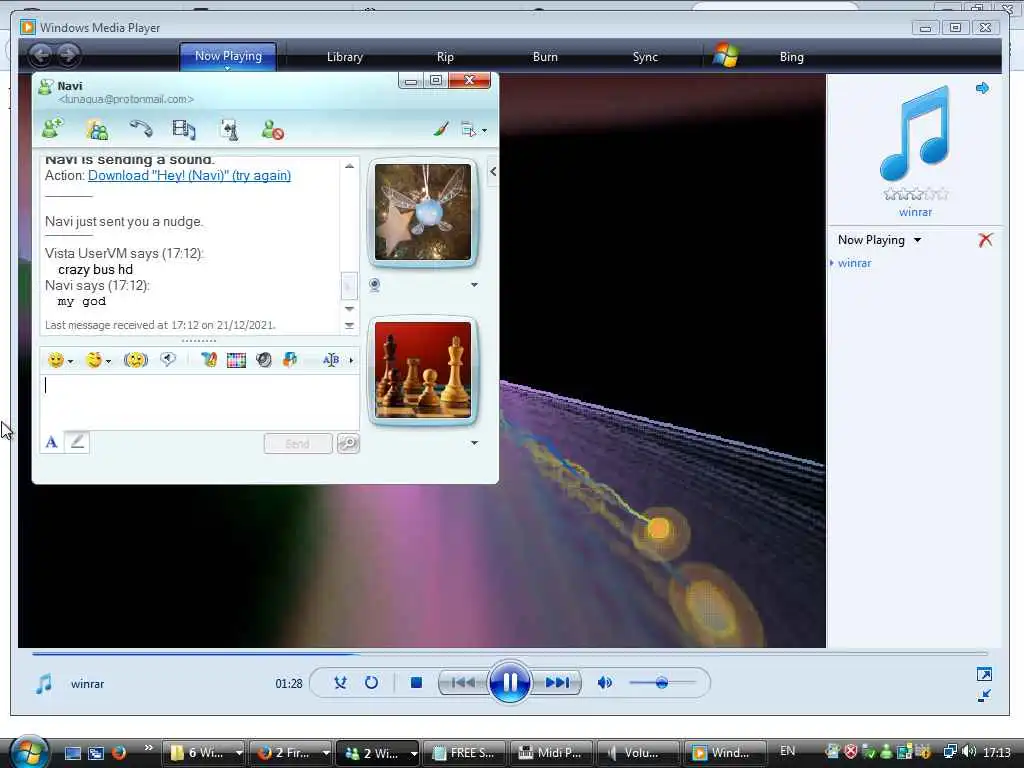Open the Bing tab
Viewport: 1024px width, 768px height.
point(792,57)
